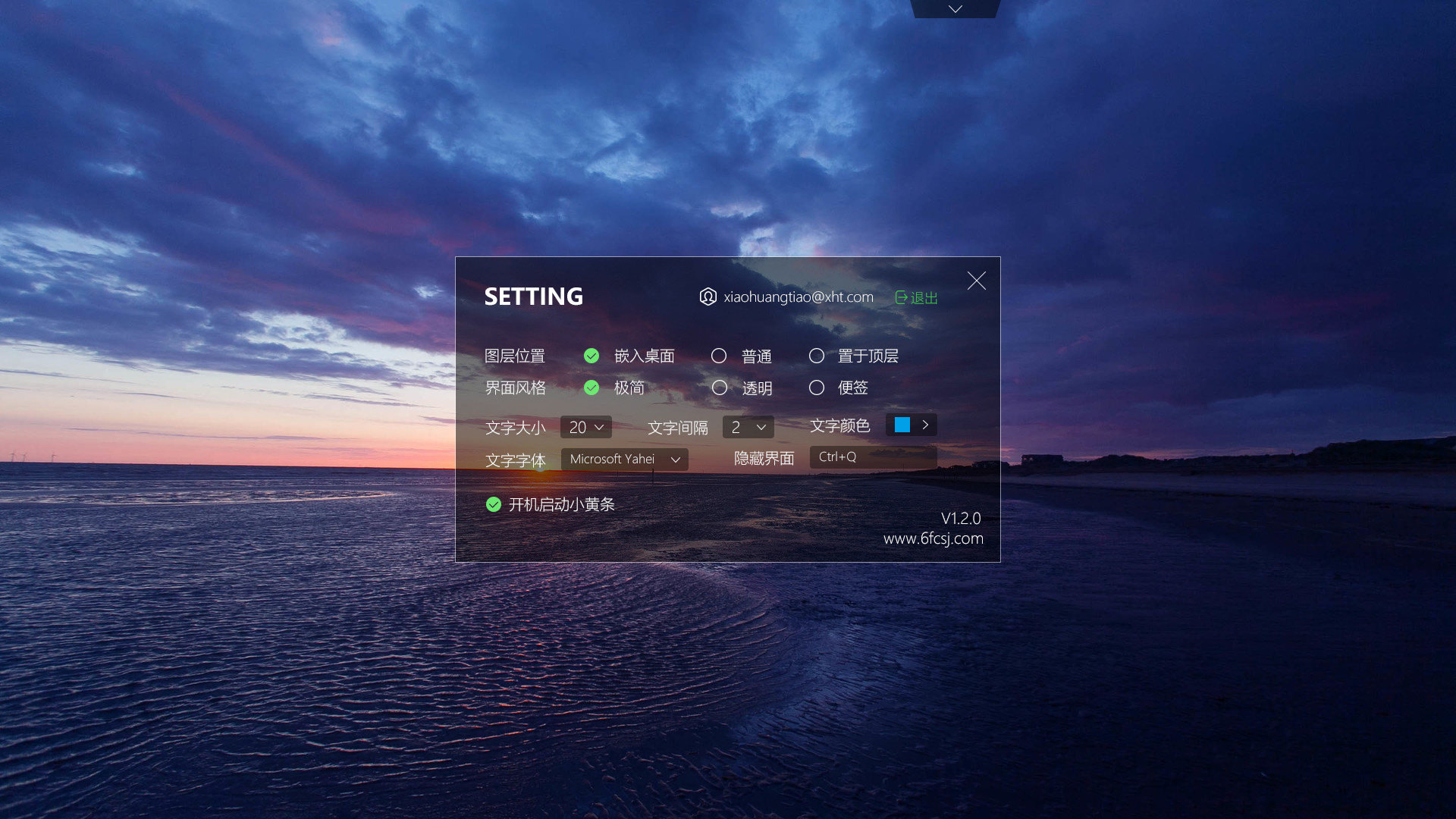
Task: Click the Ctrl+Q hotkey input field
Action: coord(873,457)
